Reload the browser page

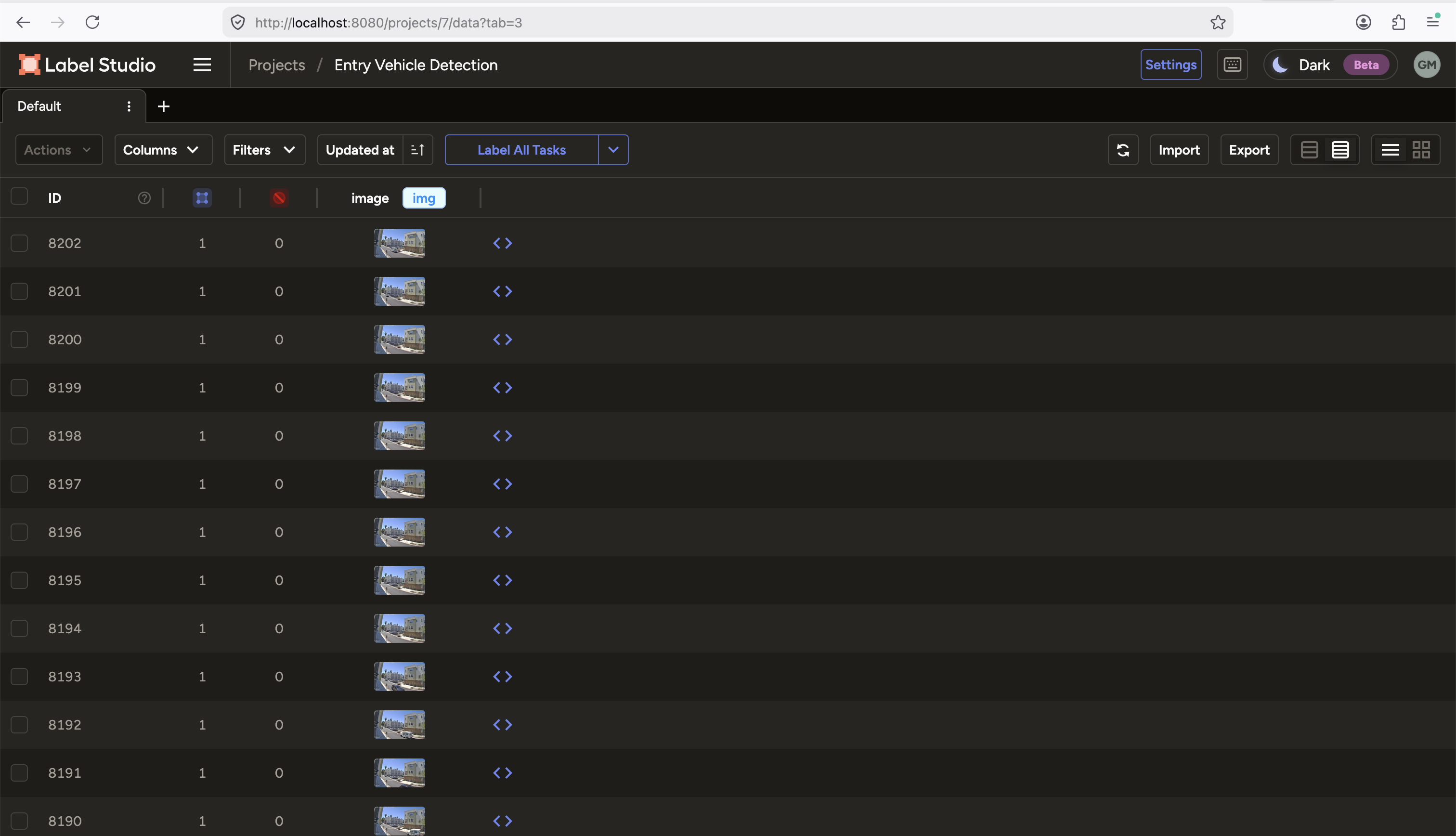pos(92,22)
